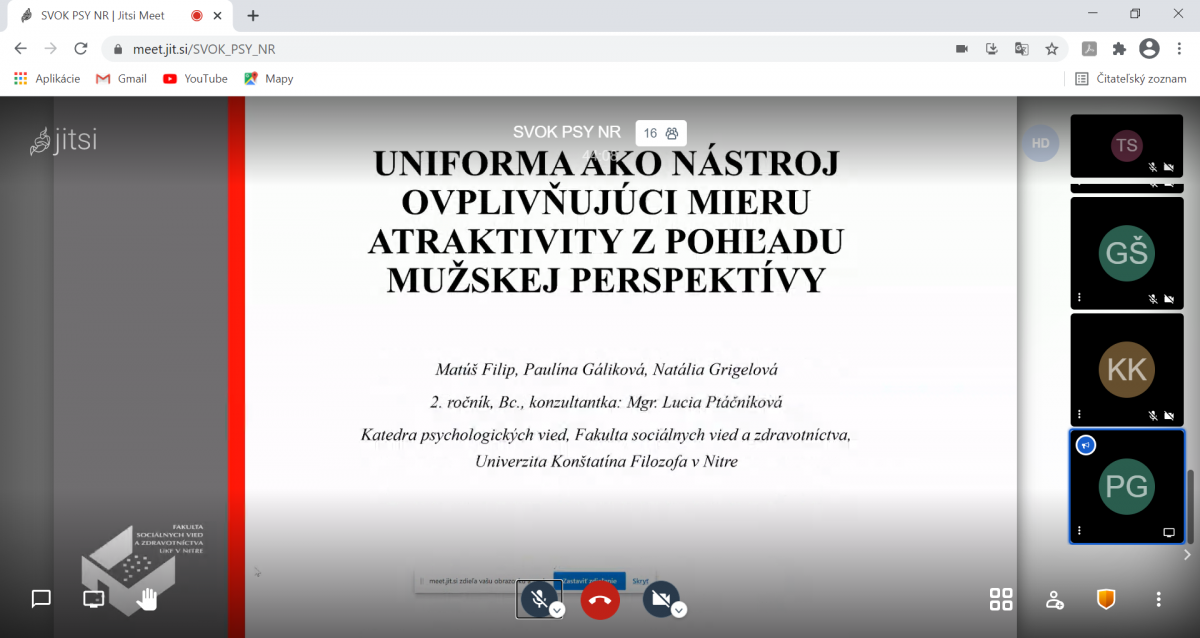
Task: Click the Jitsi logo
Action: coord(63,141)
